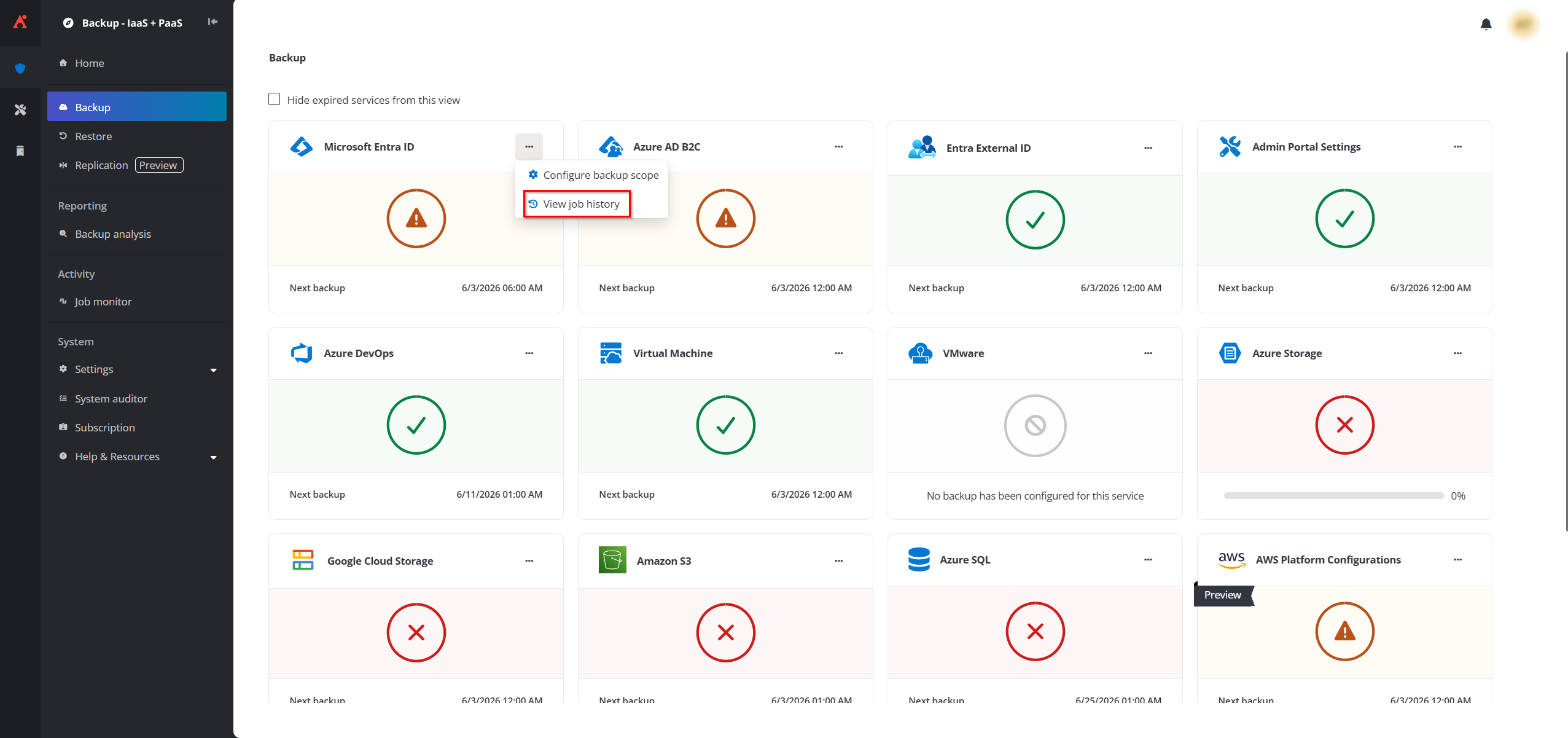Click the AWS logo icon
The height and width of the screenshot is (738, 1568).
coord(1231,559)
